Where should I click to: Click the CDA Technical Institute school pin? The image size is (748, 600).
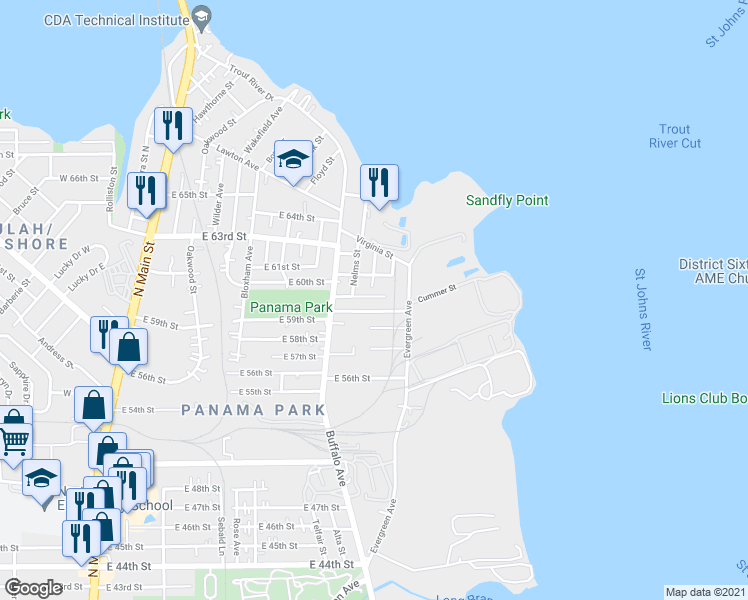[x=202, y=18]
